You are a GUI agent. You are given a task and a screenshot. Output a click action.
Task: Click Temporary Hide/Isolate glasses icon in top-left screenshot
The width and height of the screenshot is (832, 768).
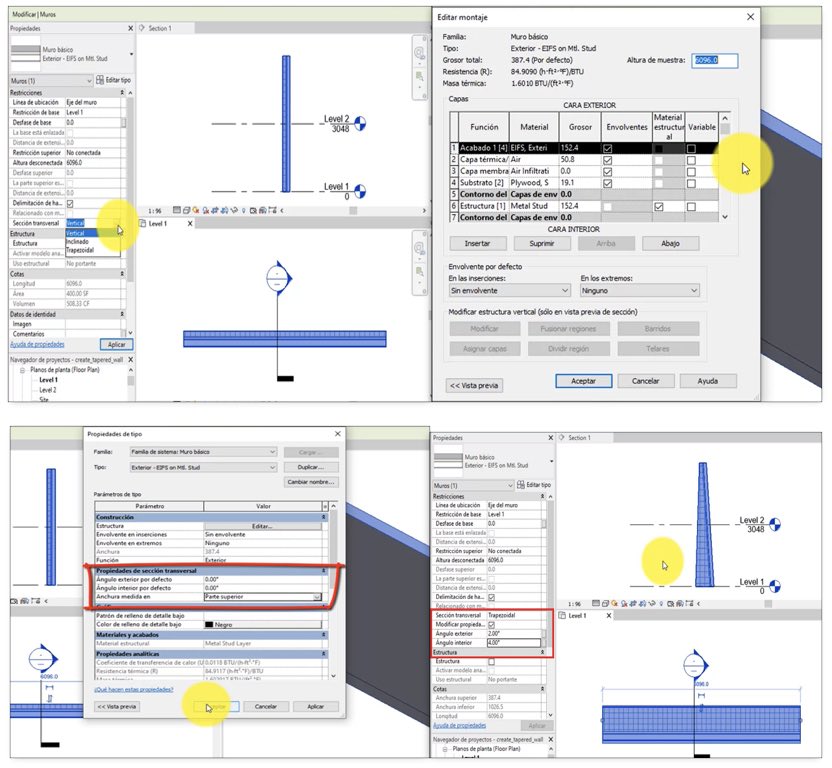pyautogui.click(x=234, y=210)
